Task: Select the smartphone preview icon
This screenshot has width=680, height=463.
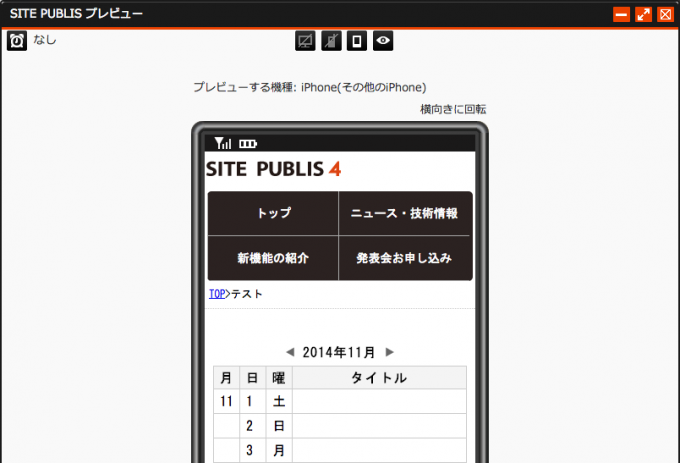Action: [x=357, y=41]
